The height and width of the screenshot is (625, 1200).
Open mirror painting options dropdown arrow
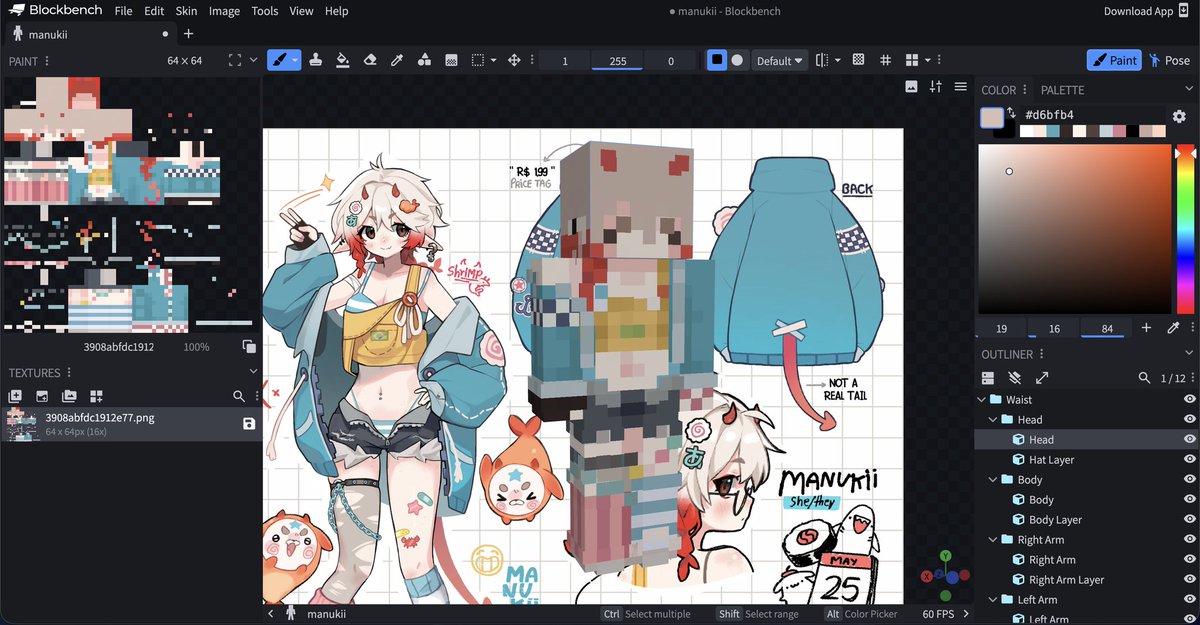[837, 60]
